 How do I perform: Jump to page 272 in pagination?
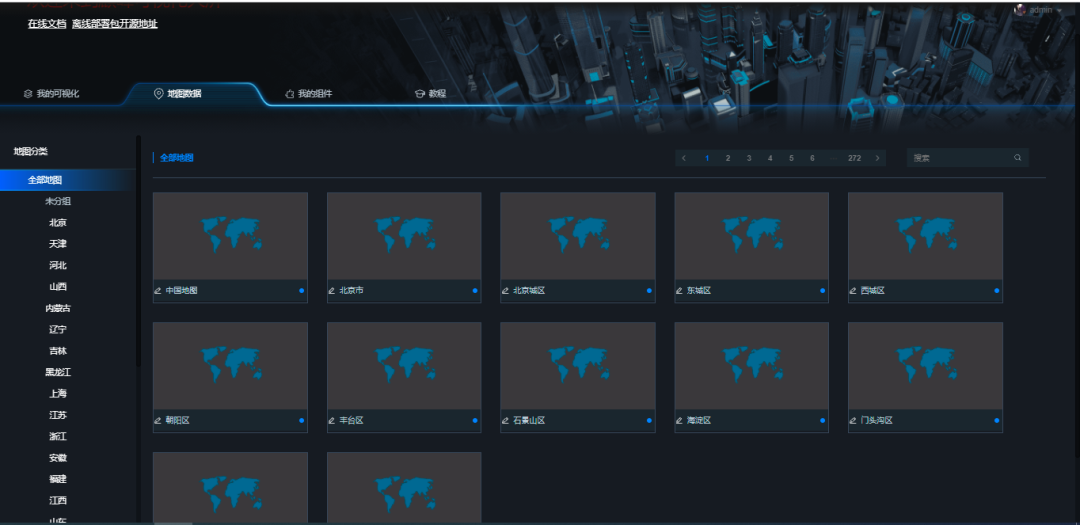point(854,158)
